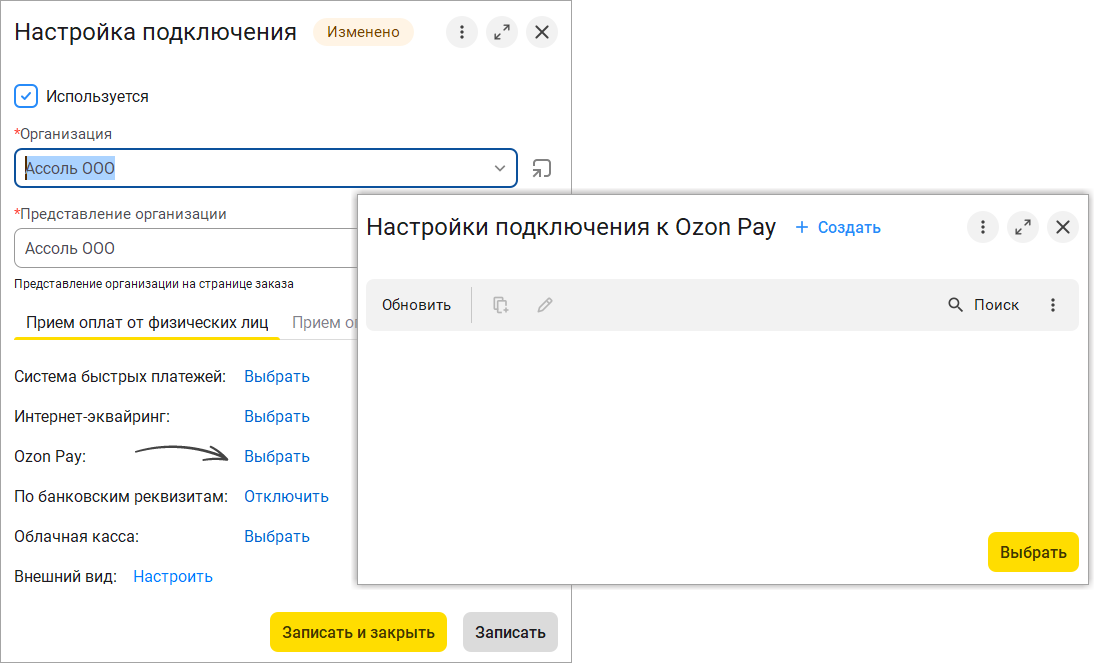Open three-dot menu in Ozon Pay dialog header
This screenshot has height=663, width=1095.
[983, 227]
